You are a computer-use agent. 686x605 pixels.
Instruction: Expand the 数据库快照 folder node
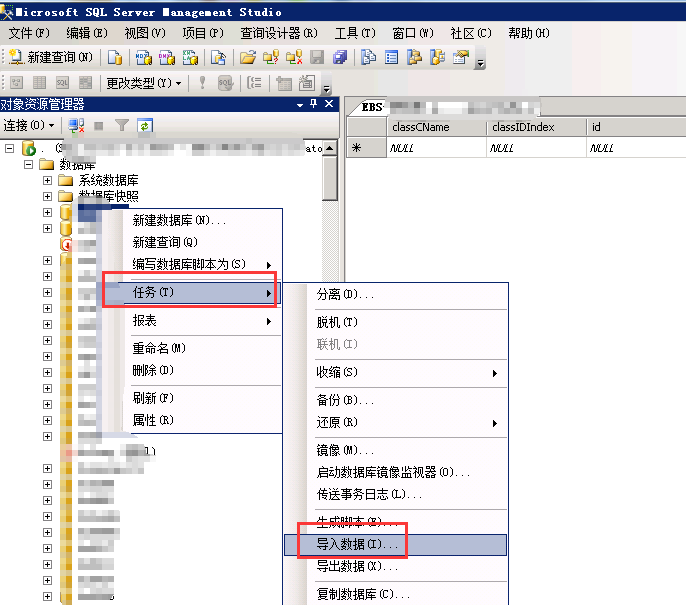click(x=47, y=197)
